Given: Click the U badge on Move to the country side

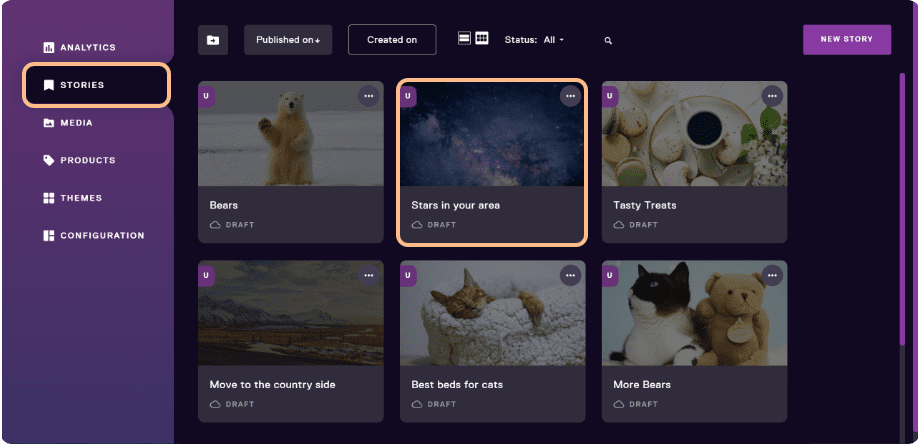Looking at the screenshot, I should (206, 276).
